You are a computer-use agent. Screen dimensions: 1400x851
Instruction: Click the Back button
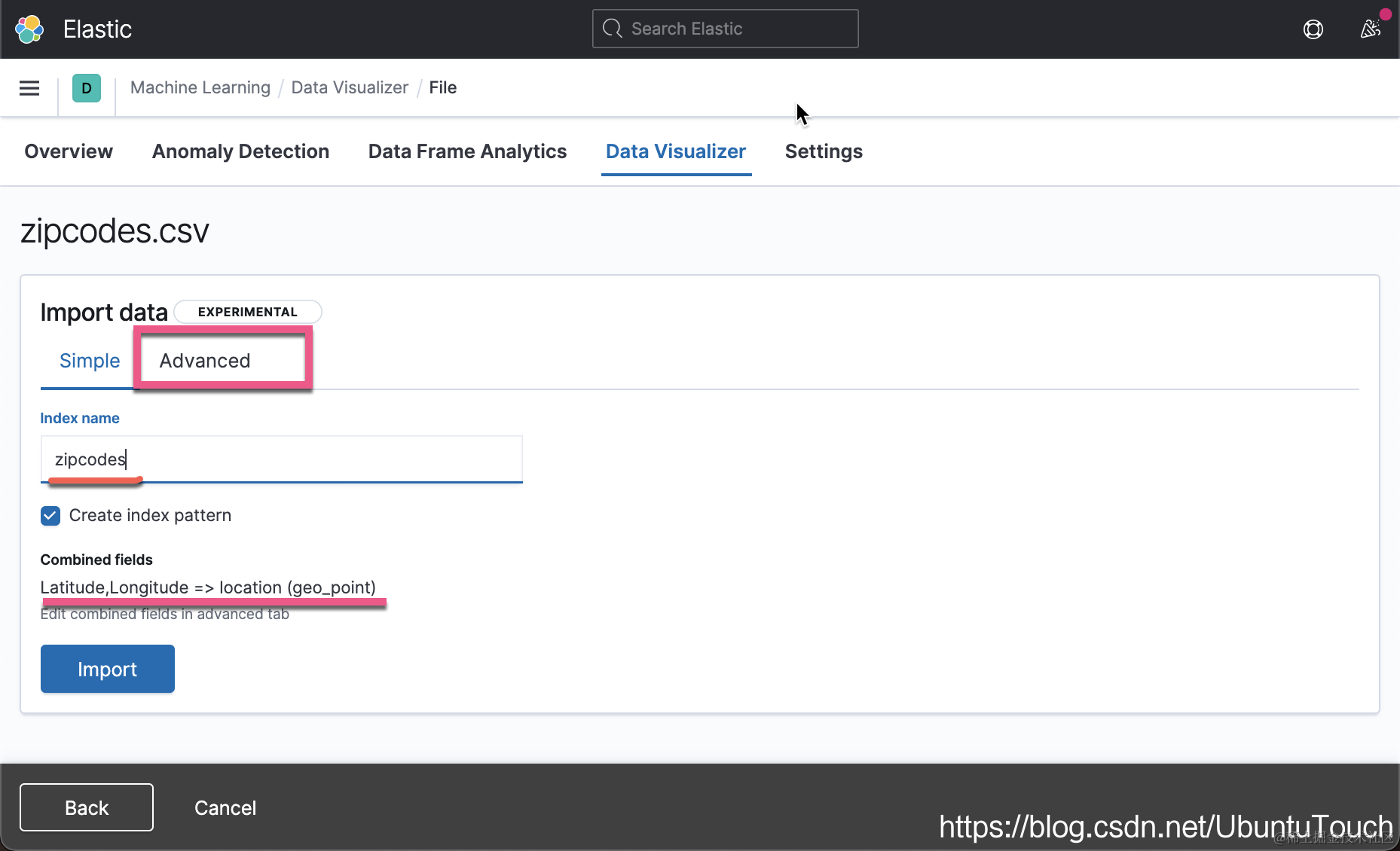click(87, 807)
